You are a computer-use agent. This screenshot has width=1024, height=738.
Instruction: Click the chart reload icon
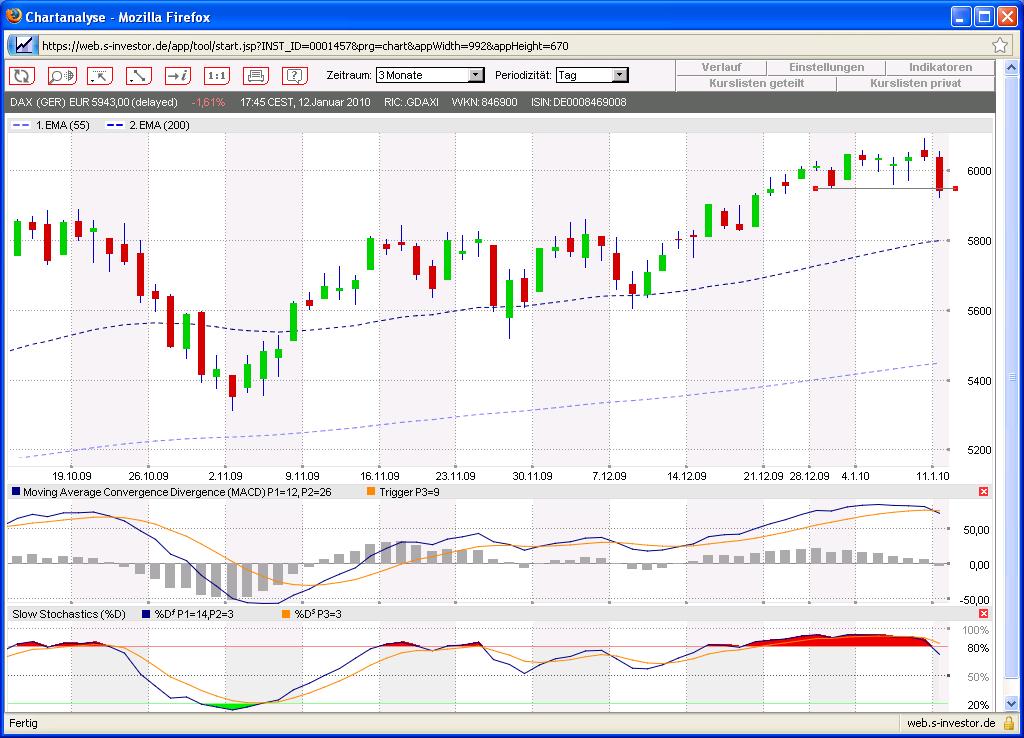pyautogui.click(x=21, y=75)
